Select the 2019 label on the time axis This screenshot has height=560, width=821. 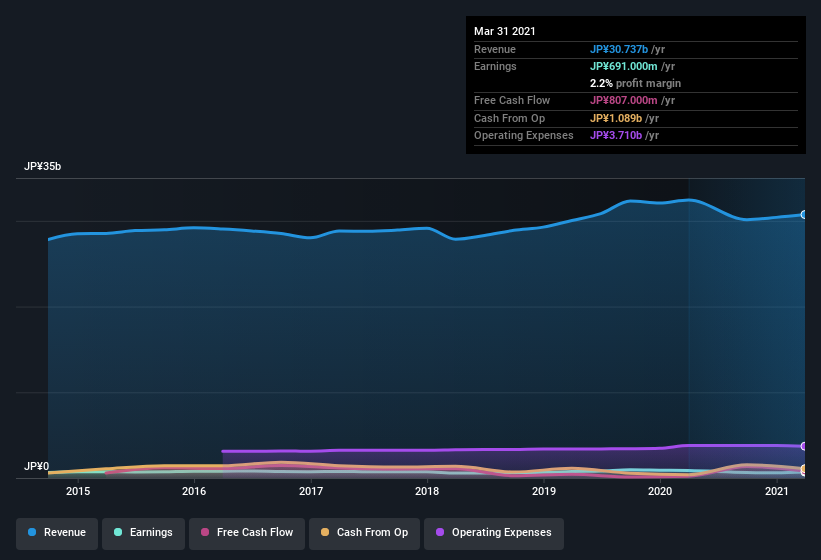tap(544, 491)
